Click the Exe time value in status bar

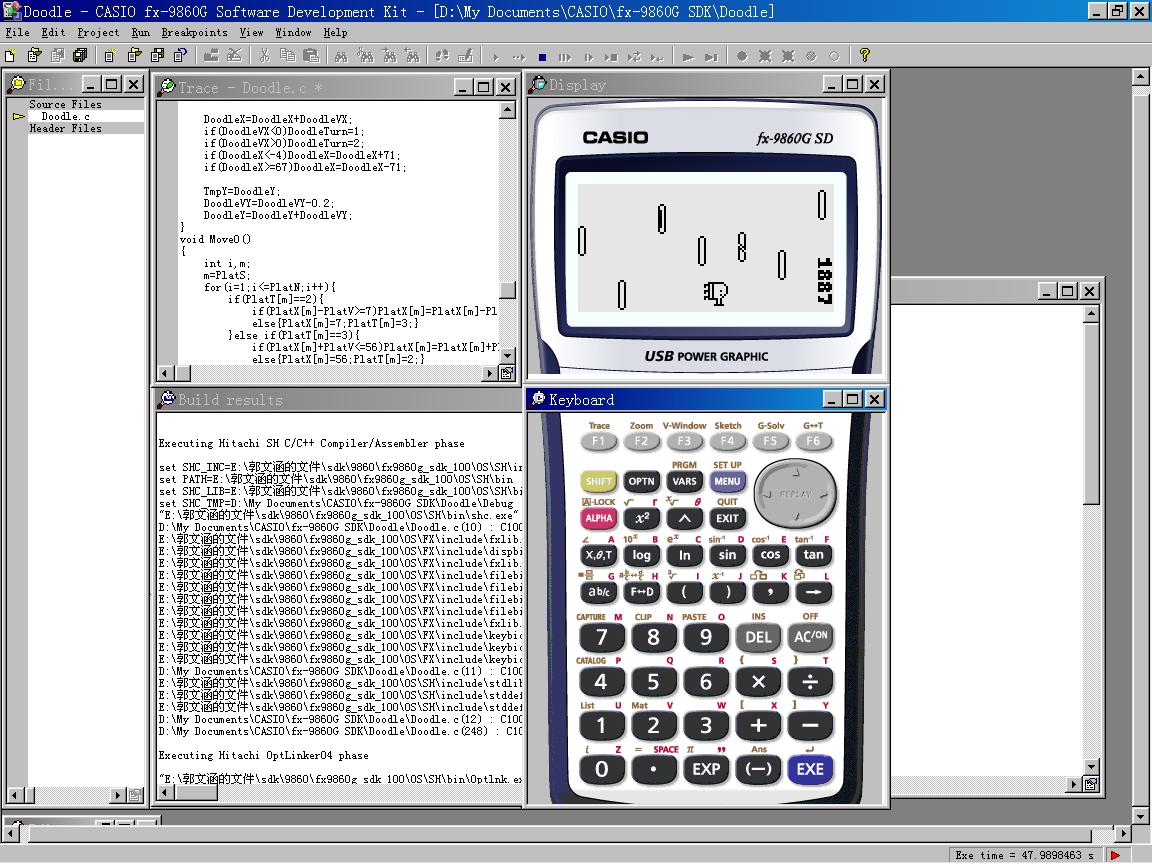pyautogui.click(x=1024, y=855)
